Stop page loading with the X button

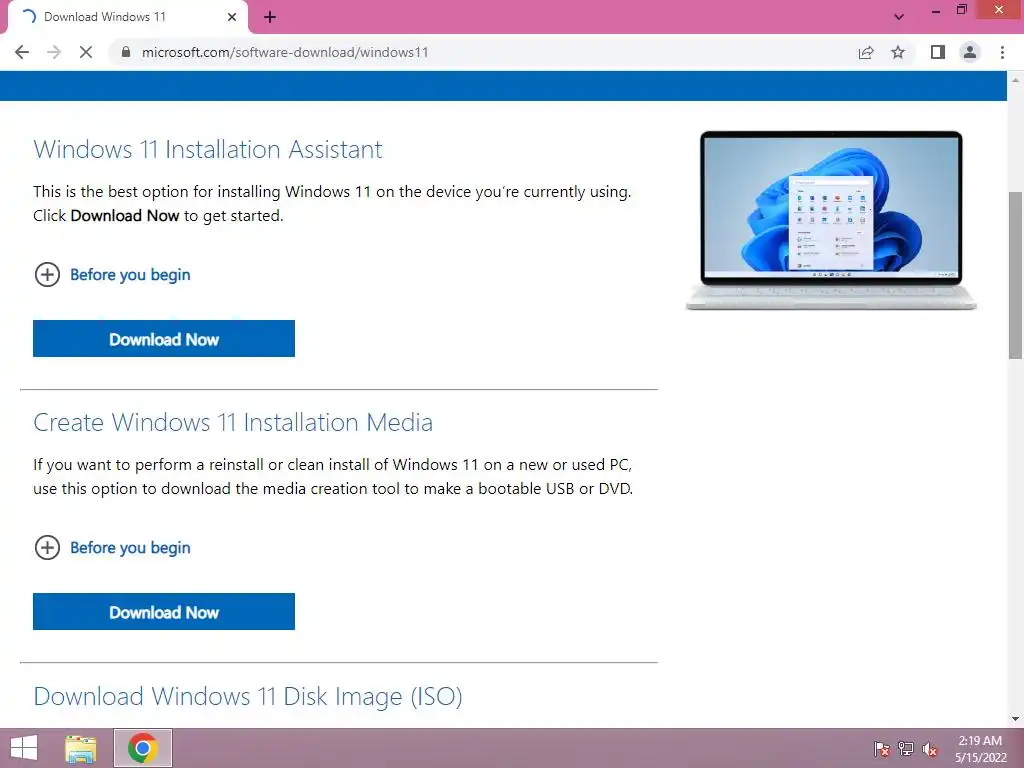pos(86,52)
